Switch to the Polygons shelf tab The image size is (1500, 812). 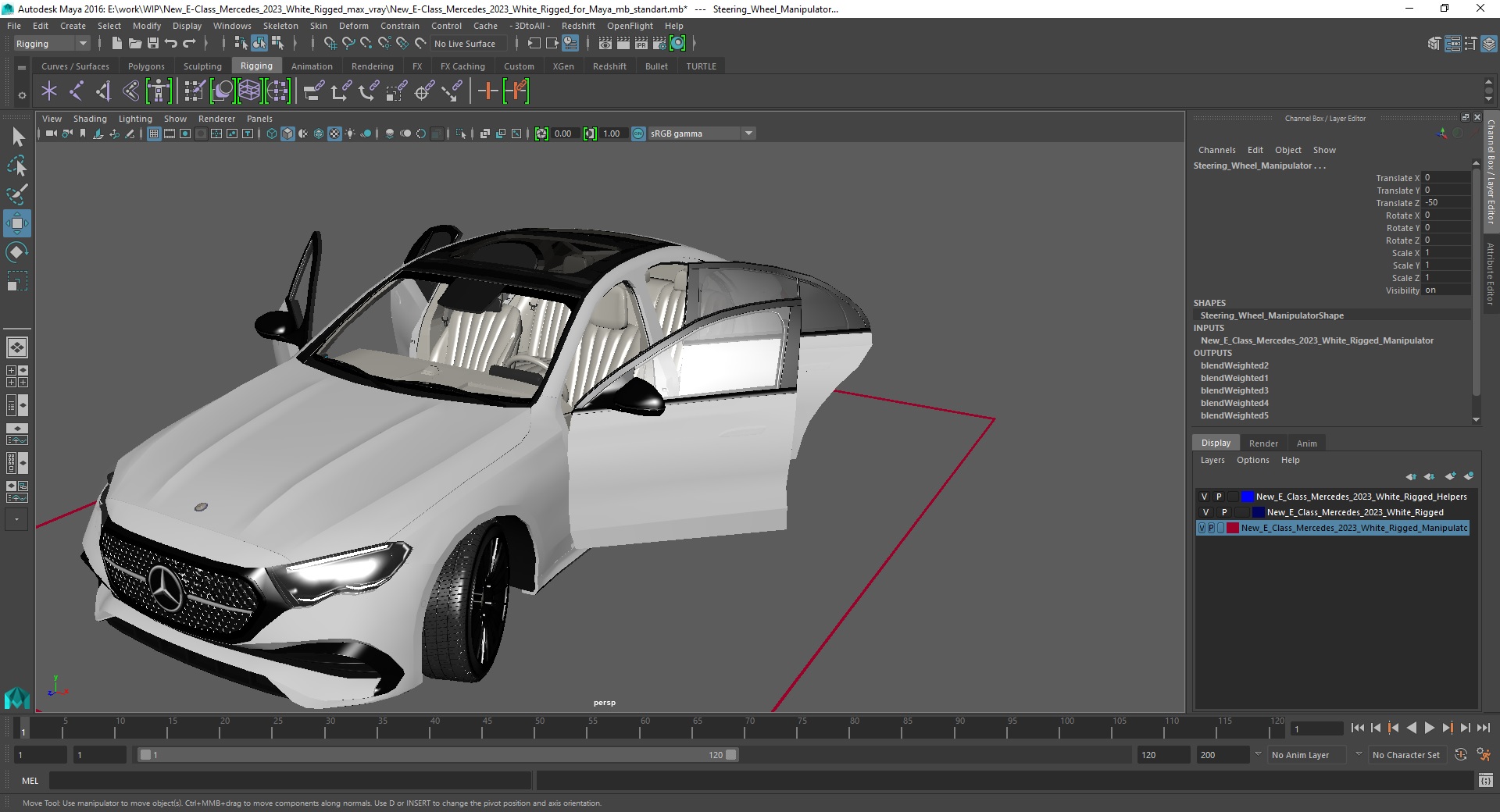coord(146,66)
